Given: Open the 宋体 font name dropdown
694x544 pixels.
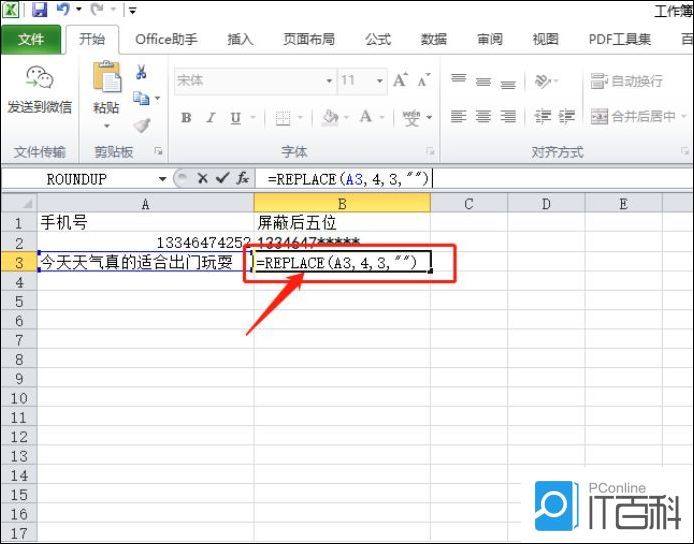Looking at the screenshot, I should point(329,81).
